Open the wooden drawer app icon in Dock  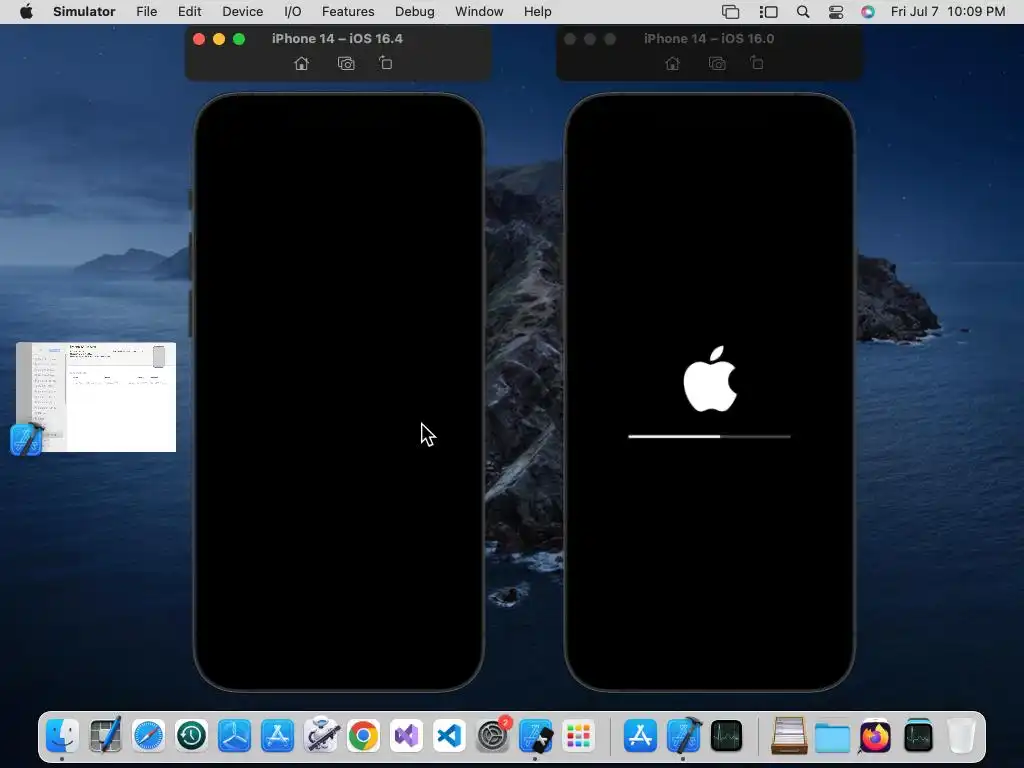pos(789,736)
